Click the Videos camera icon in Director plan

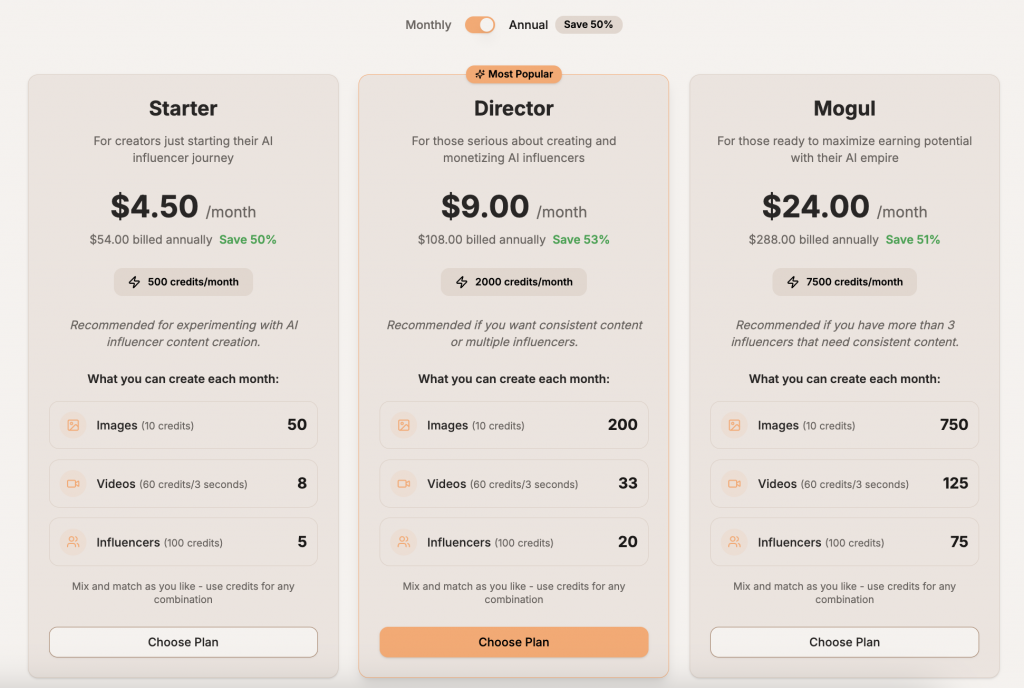(403, 484)
